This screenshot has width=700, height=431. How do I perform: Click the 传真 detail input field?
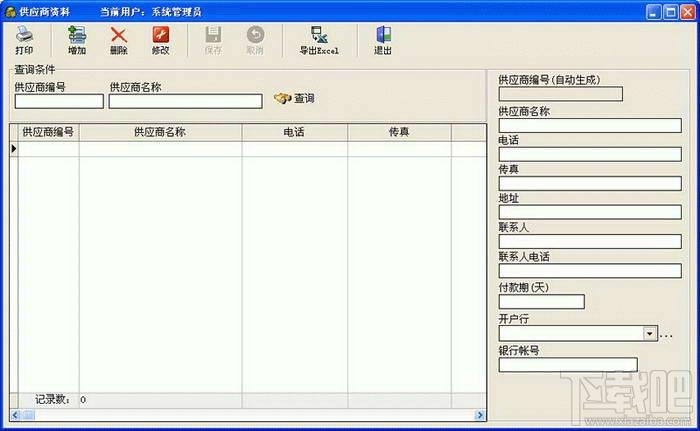click(x=590, y=184)
